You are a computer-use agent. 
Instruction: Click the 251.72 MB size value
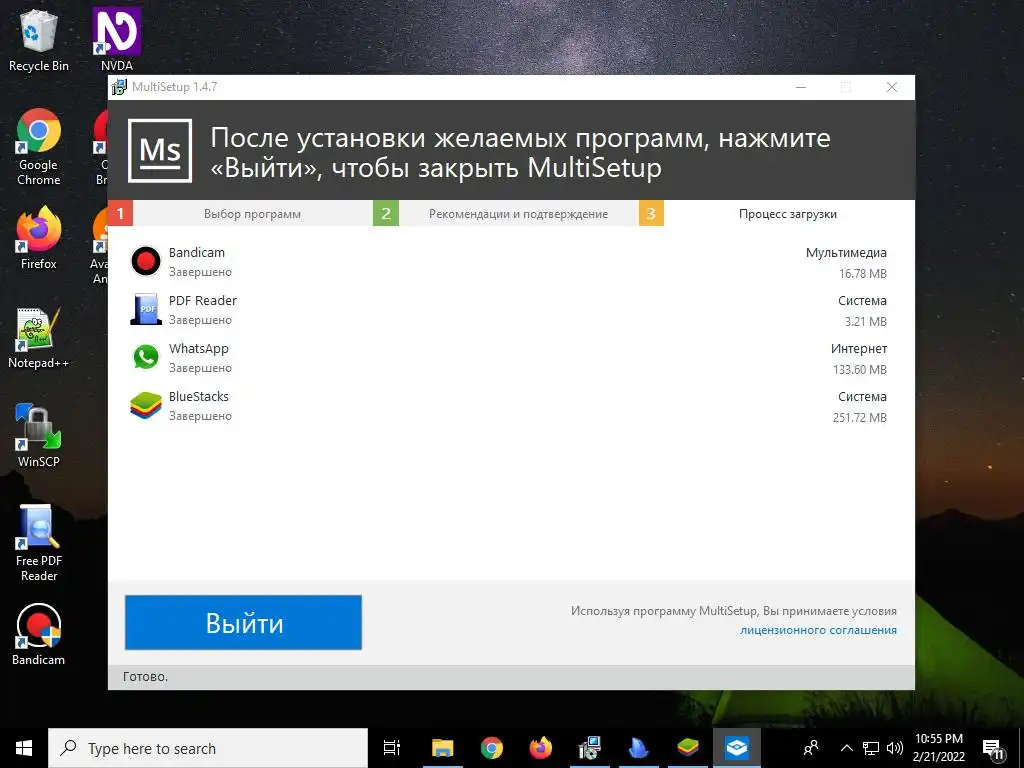point(859,417)
